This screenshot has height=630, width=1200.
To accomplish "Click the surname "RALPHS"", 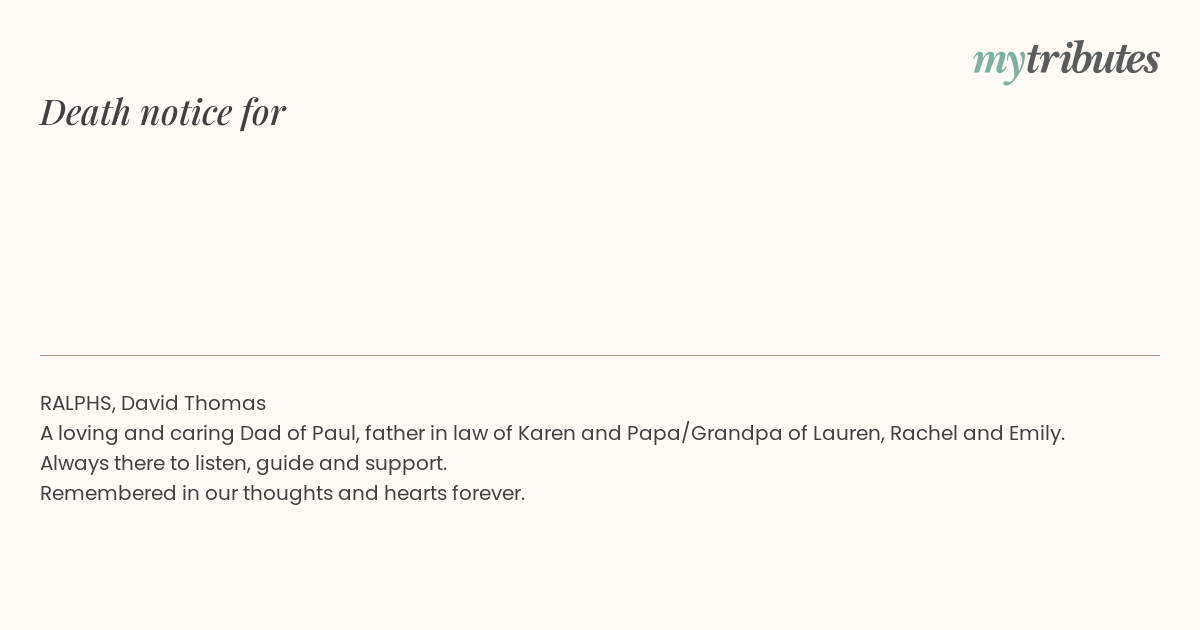I will 77,403.
